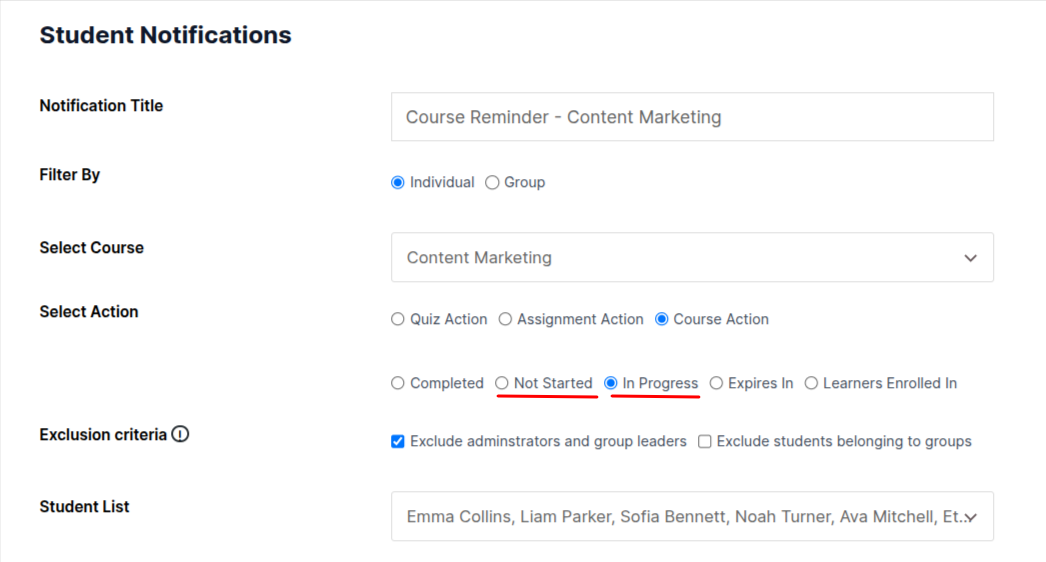Viewport: 1046px width, 562px height.
Task: Enable Exclude students belonging to groups checkbox
Action: click(705, 442)
